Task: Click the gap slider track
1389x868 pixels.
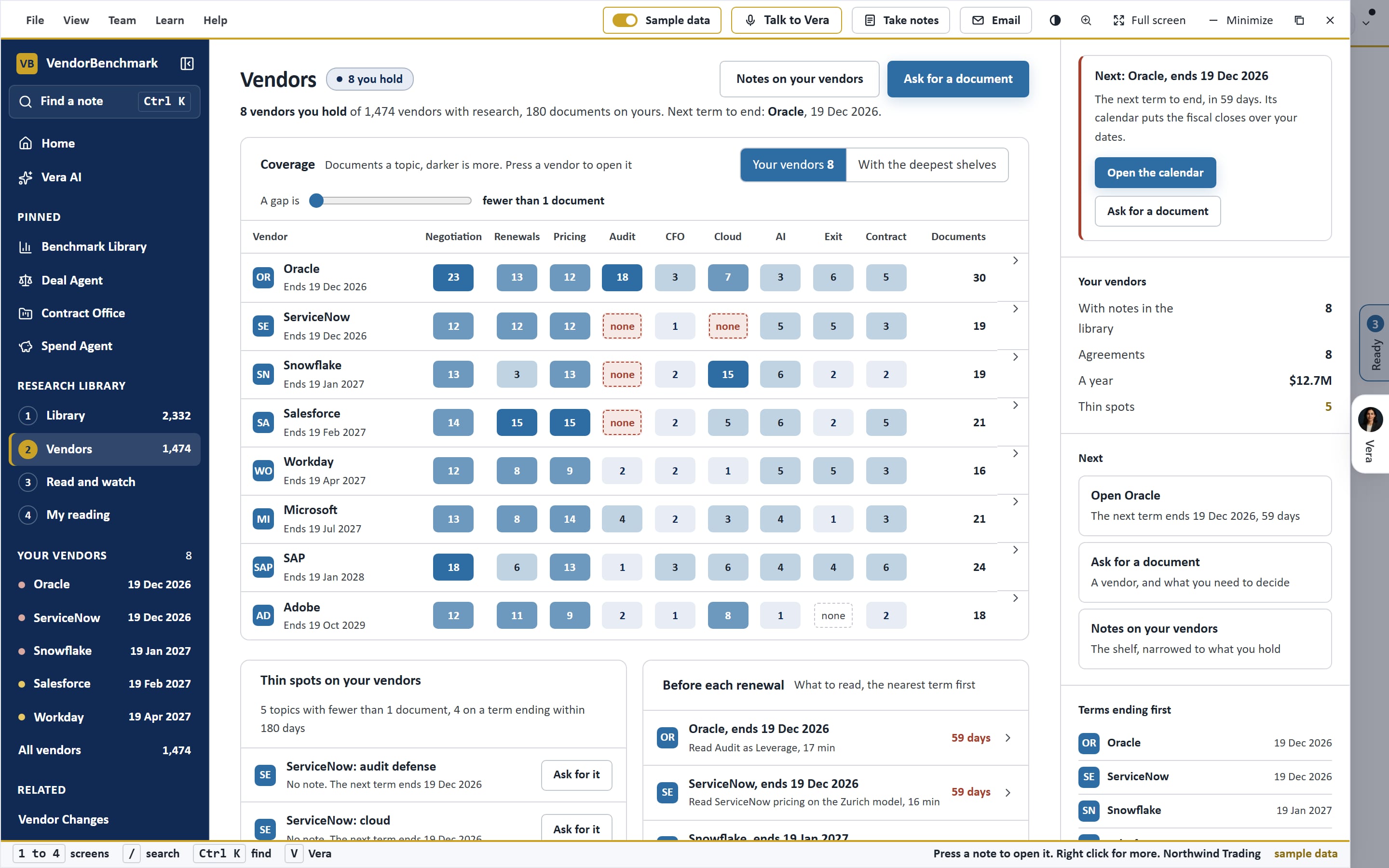Action: [390, 200]
